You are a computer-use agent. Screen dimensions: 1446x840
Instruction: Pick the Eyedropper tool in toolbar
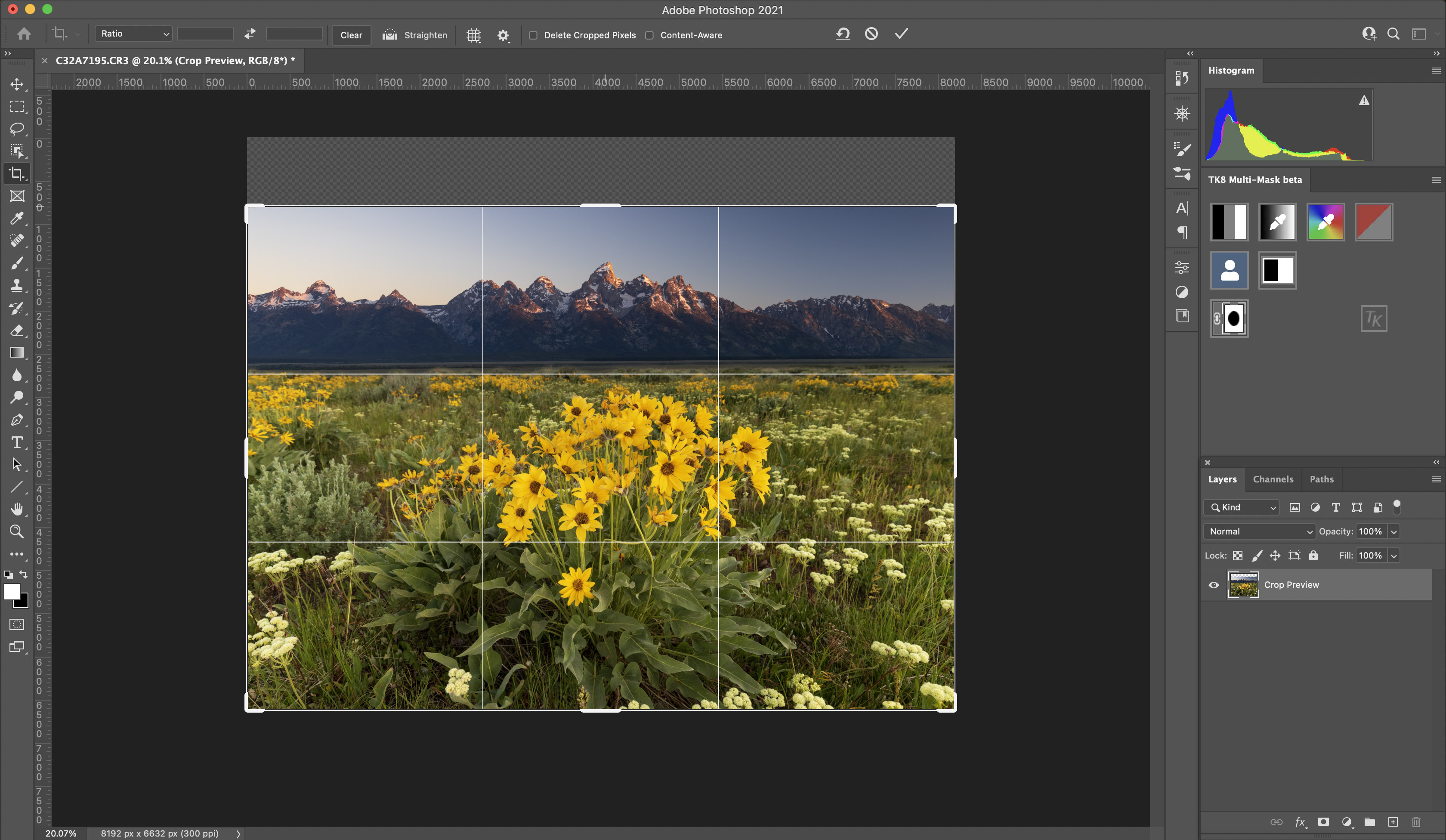tap(17, 218)
